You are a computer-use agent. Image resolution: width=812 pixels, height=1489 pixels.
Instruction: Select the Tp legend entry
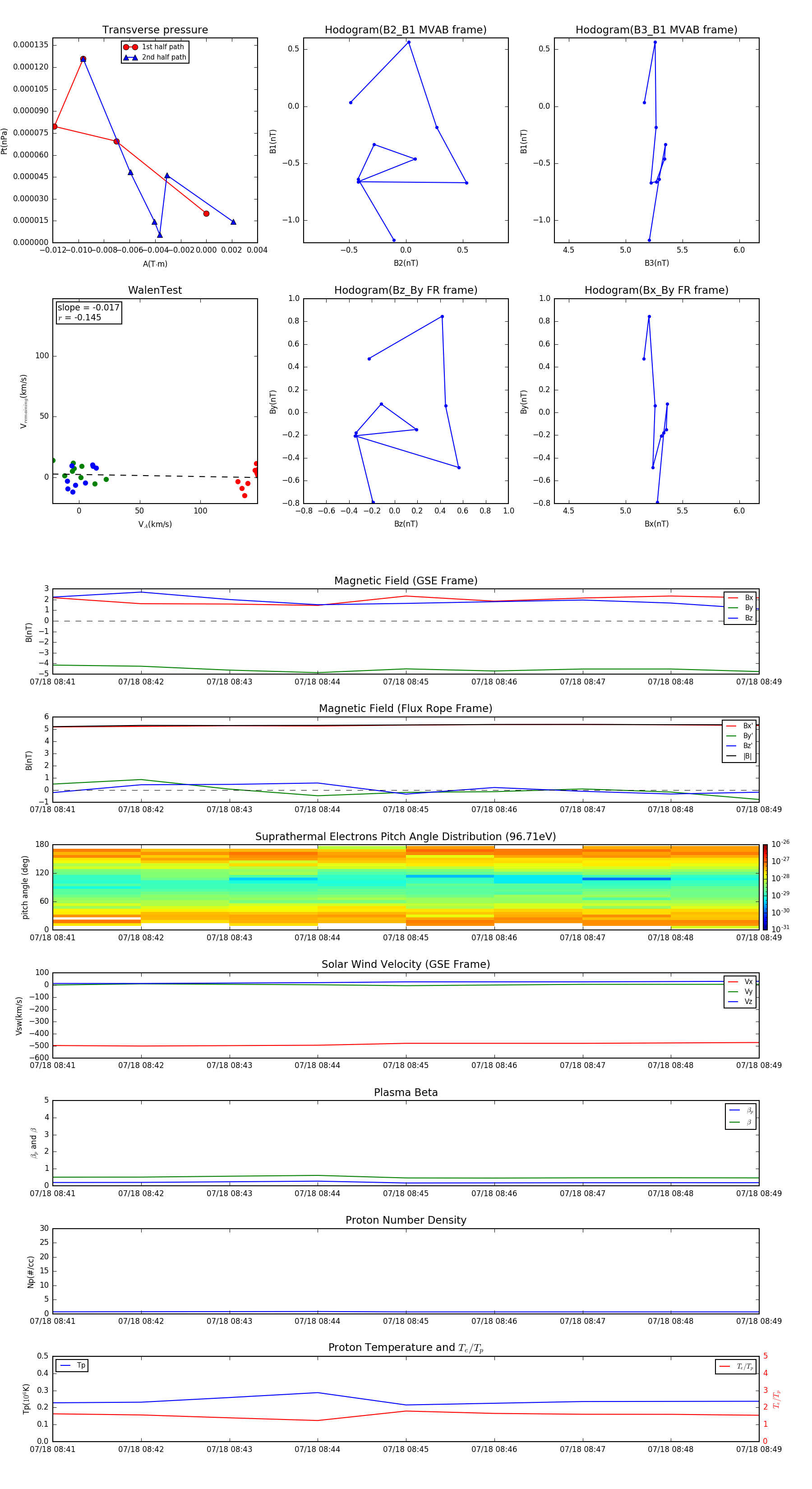click(x=72, y=1365)
